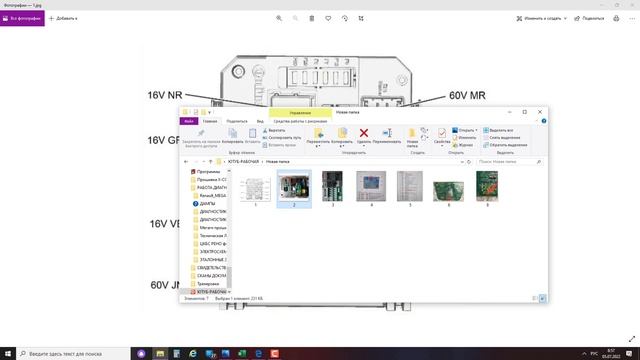640x360 pixels.
Task: Open the Средства работы с рисунками tab
Action: (x=300, y=121)
